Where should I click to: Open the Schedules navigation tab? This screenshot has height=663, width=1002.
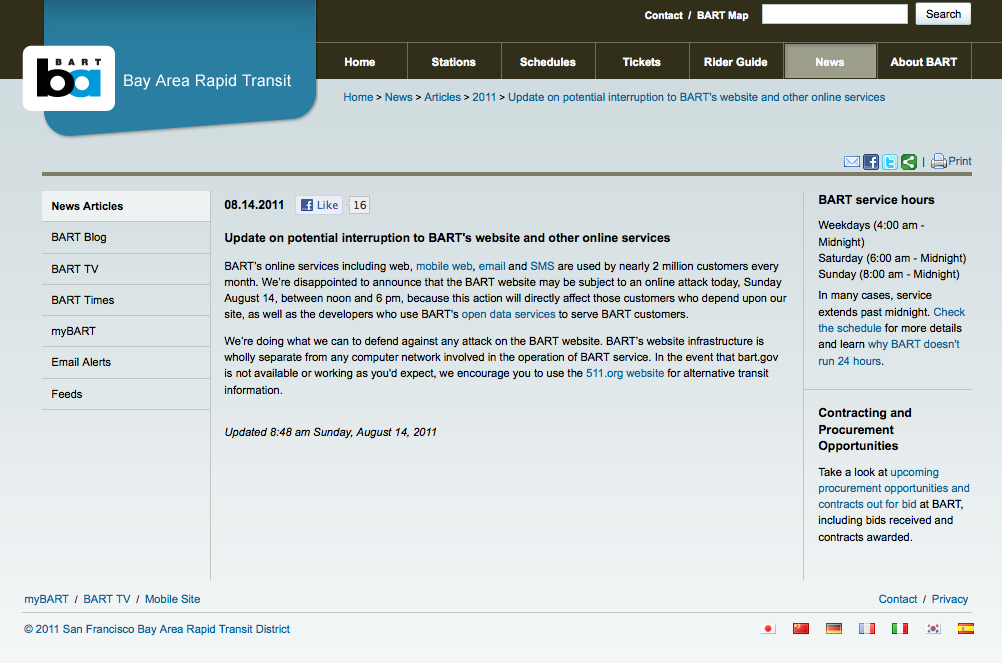point(547,62)
